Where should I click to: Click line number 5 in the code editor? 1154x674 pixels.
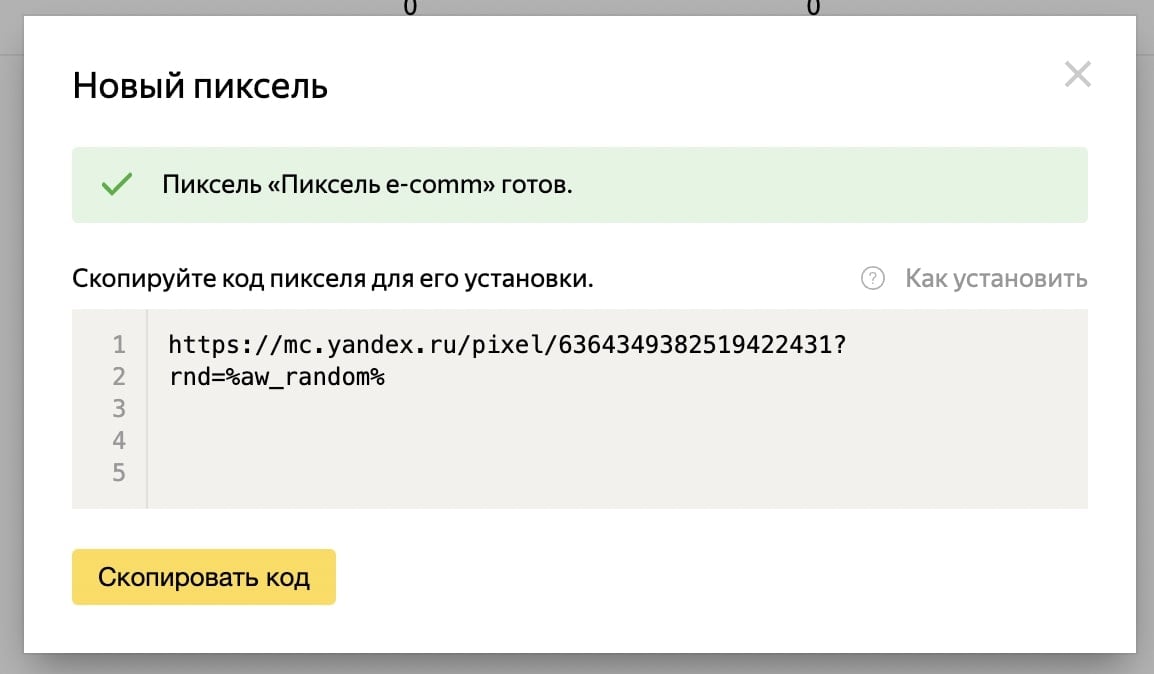[118, 472]
